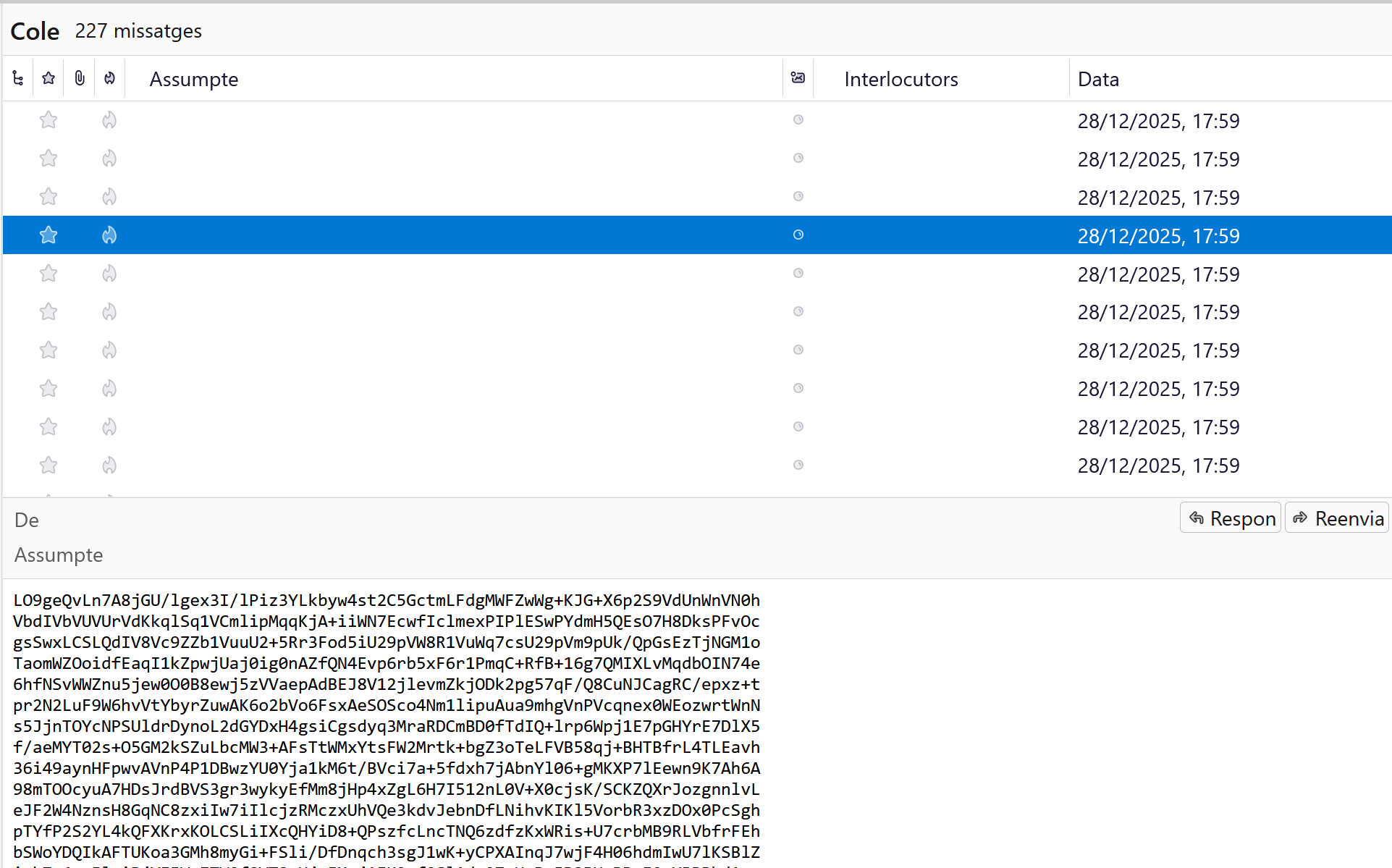Sort by the star column header

(x=48, y=78)
